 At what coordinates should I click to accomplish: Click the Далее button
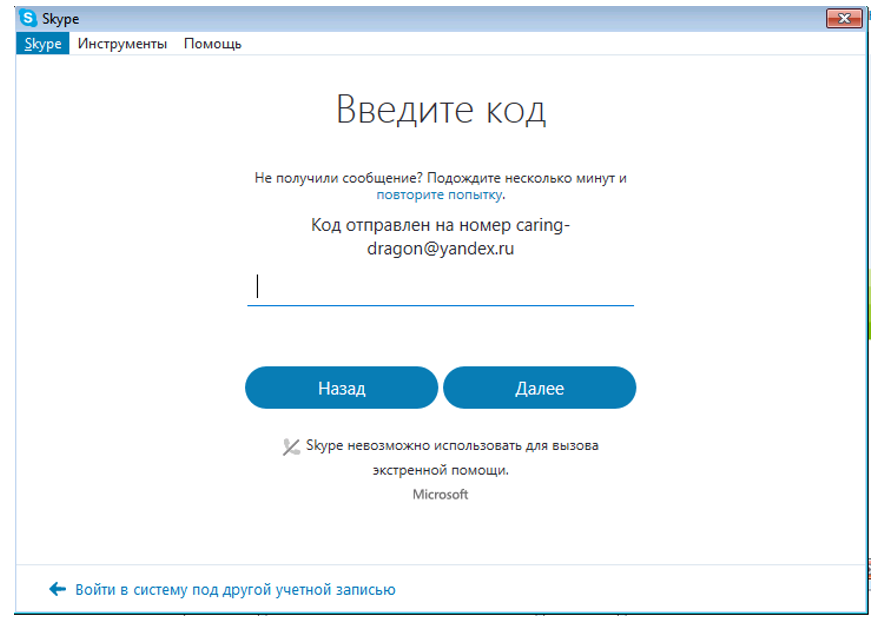[539, 387]
